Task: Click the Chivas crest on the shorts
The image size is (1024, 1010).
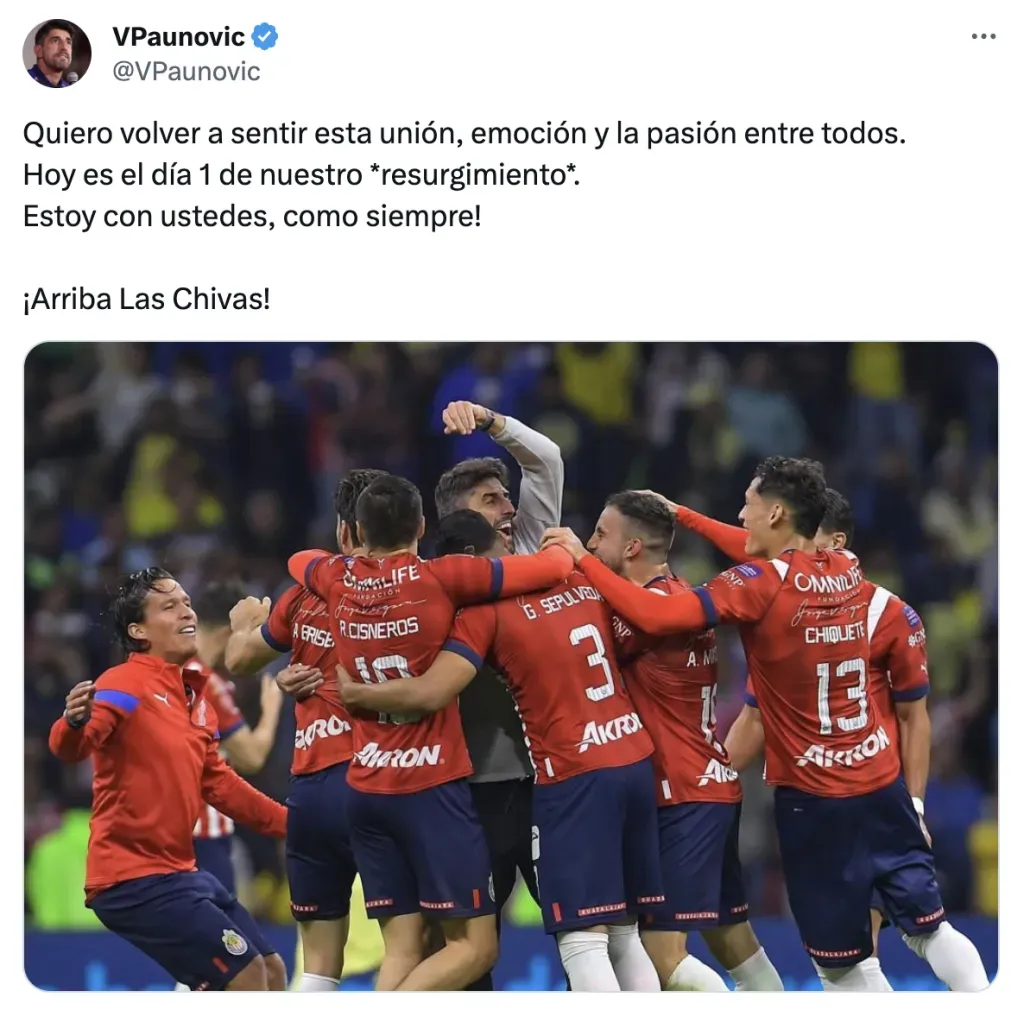Action: (x=234, y=941)
